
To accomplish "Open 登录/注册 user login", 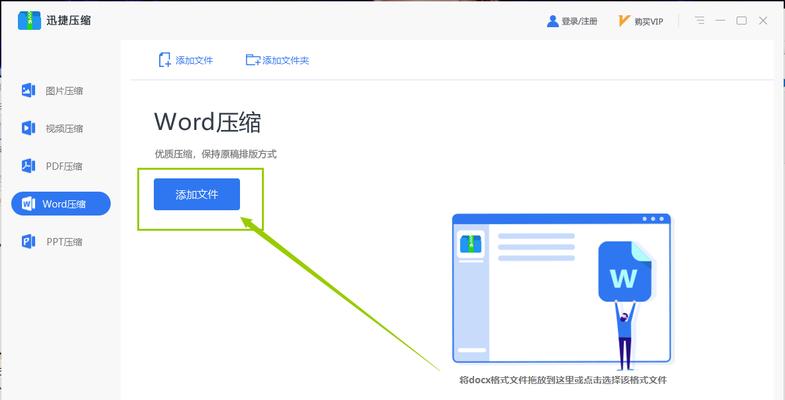I will point(572,21).
